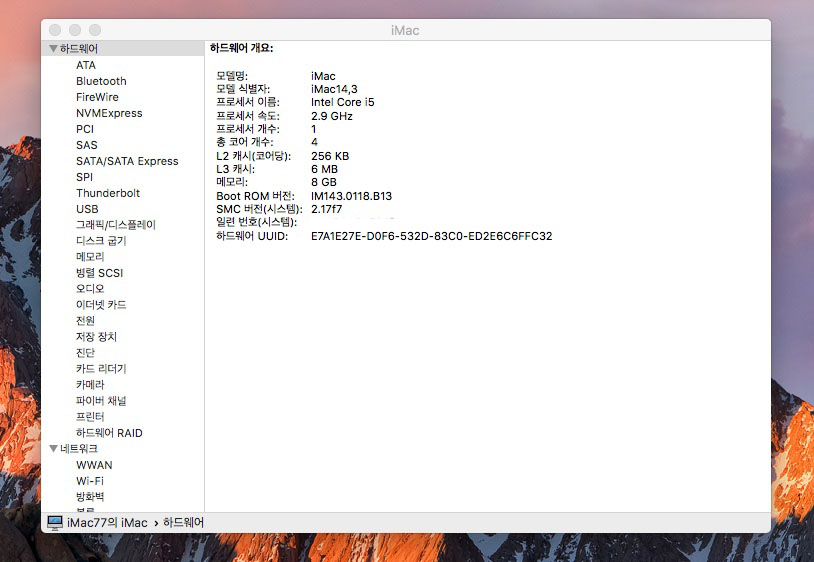Select Wi-Fi under 네트워크

(x=90, y=481)
